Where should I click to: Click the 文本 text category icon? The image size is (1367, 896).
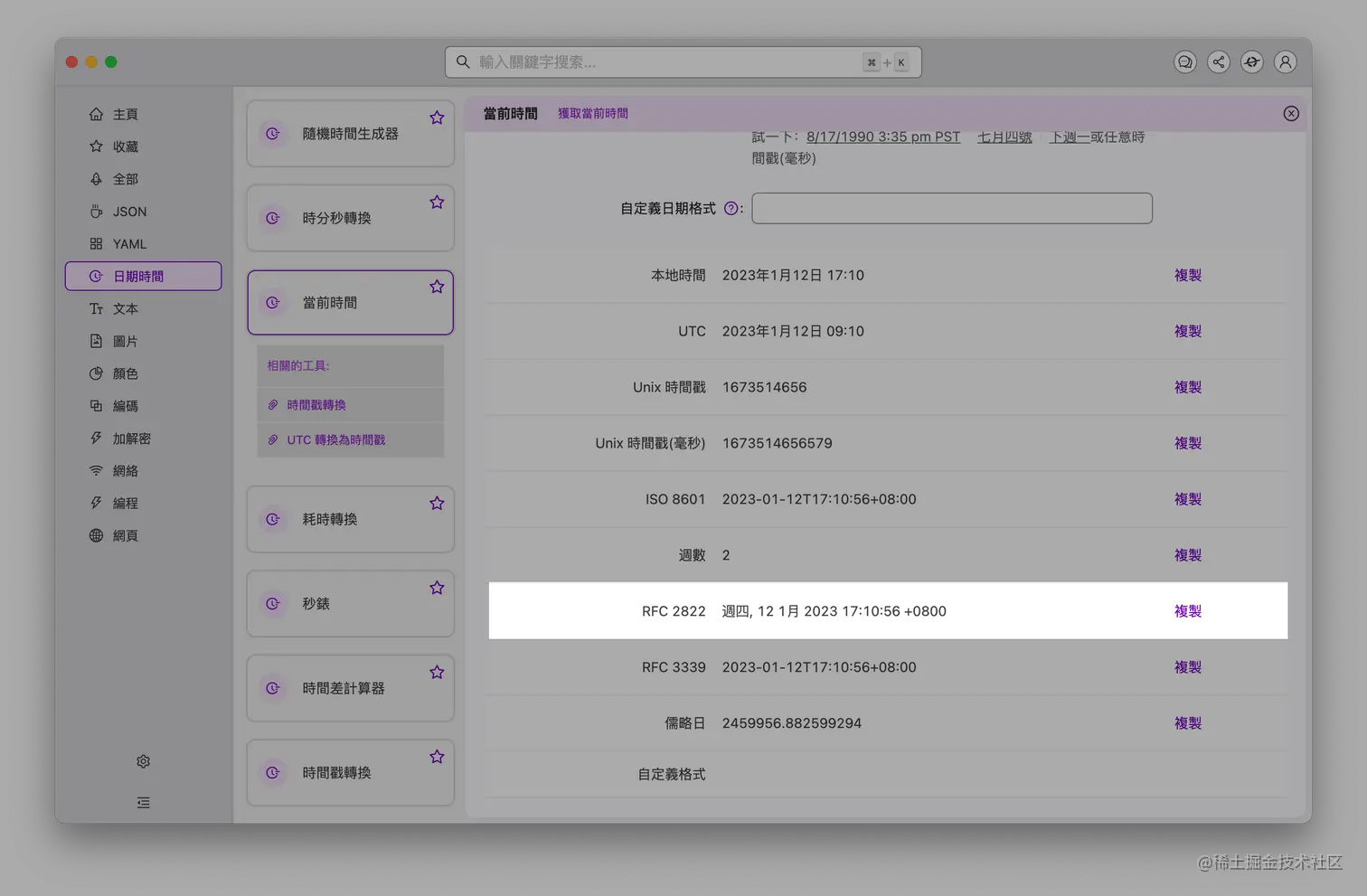[x=96, y=309]
